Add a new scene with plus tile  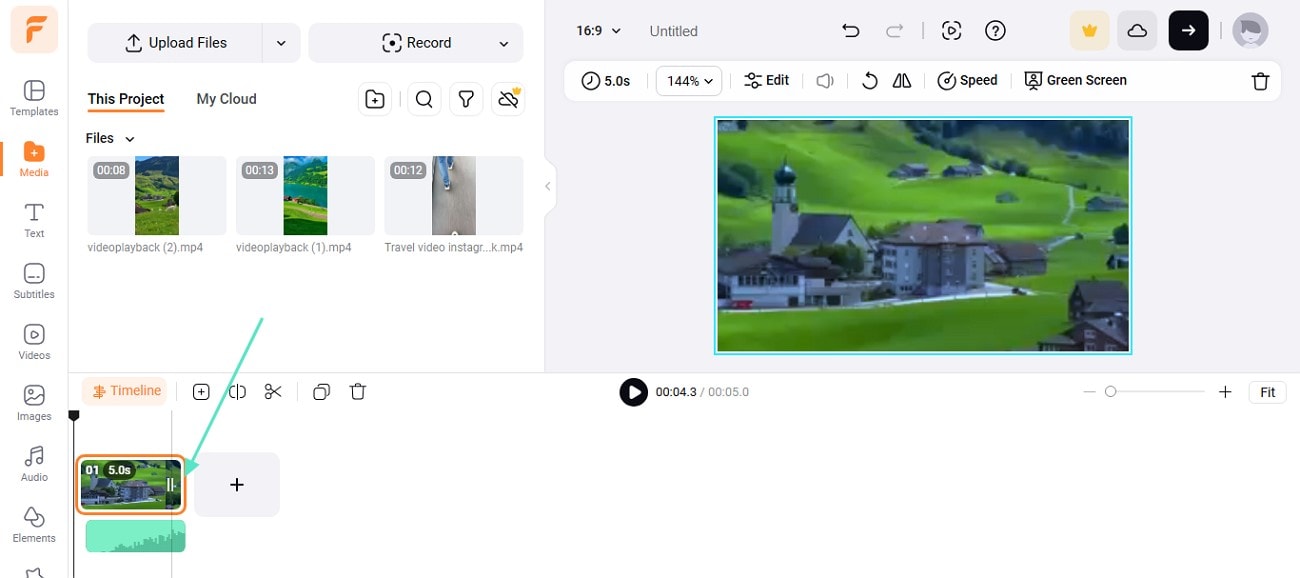click(x=237, y=485)
